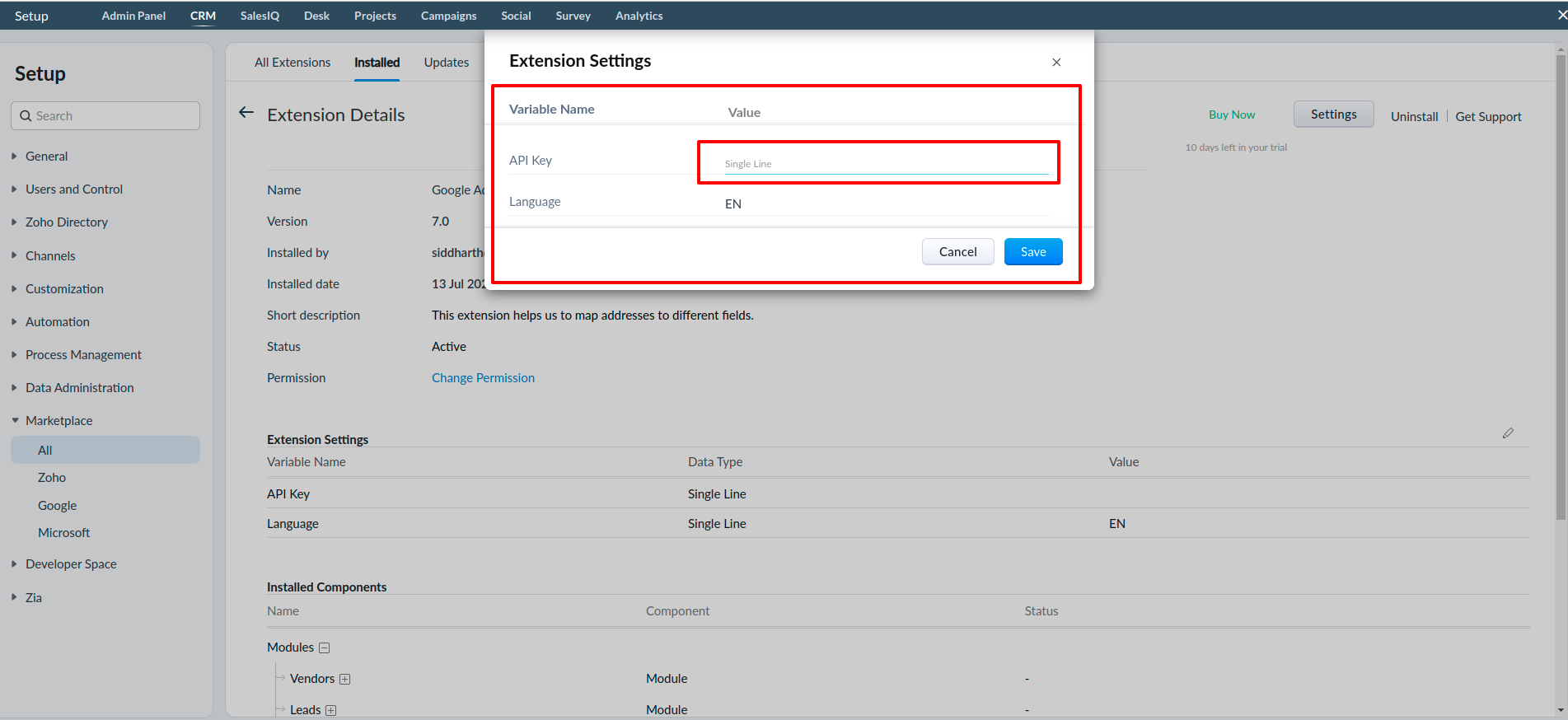
Task: Expand the General section in sidebar
Action: (x=14, y=156)
